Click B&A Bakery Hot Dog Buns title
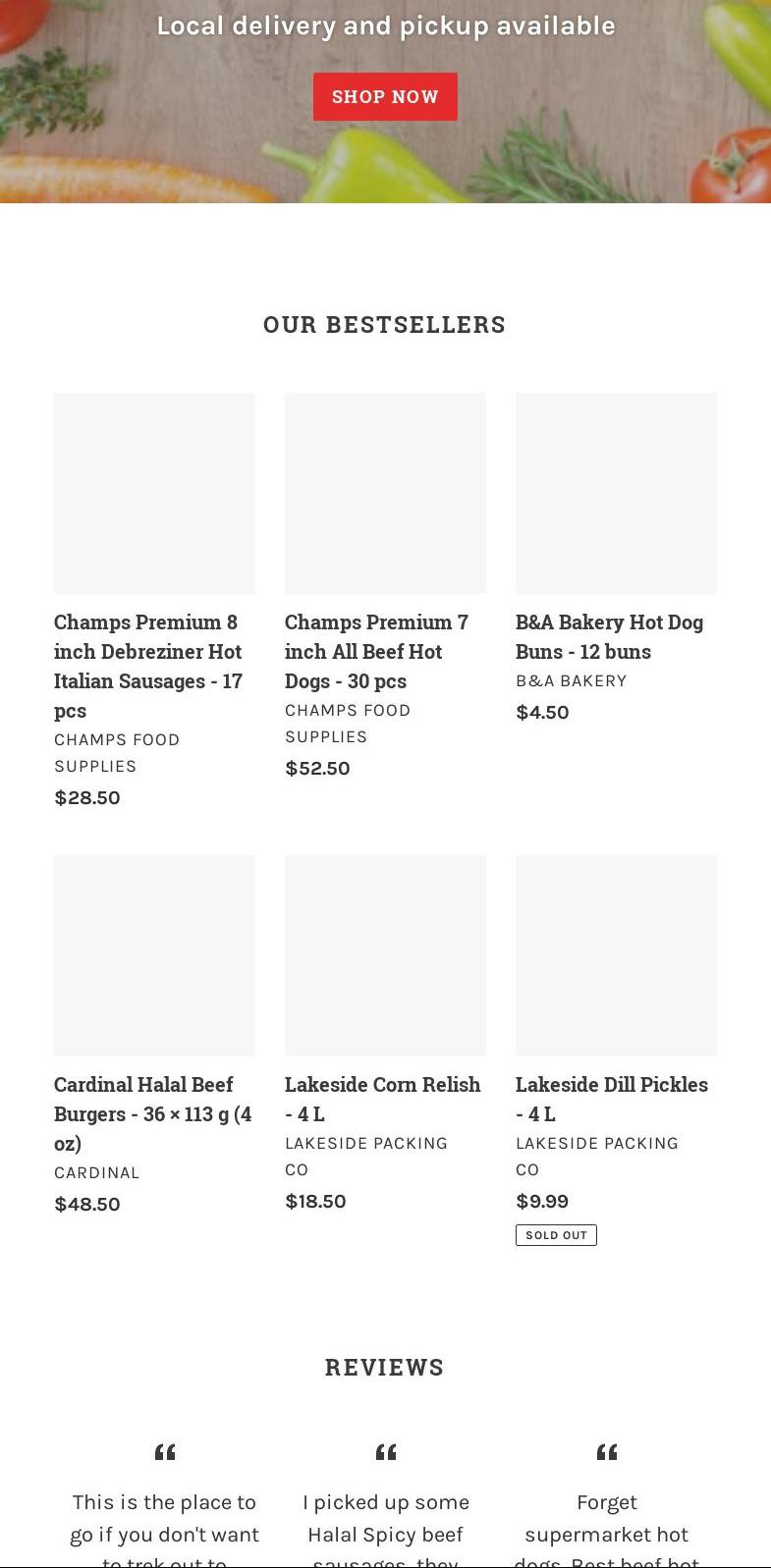Image resolution: width=771 pixels, height=1568 pixels. [609, 636]
